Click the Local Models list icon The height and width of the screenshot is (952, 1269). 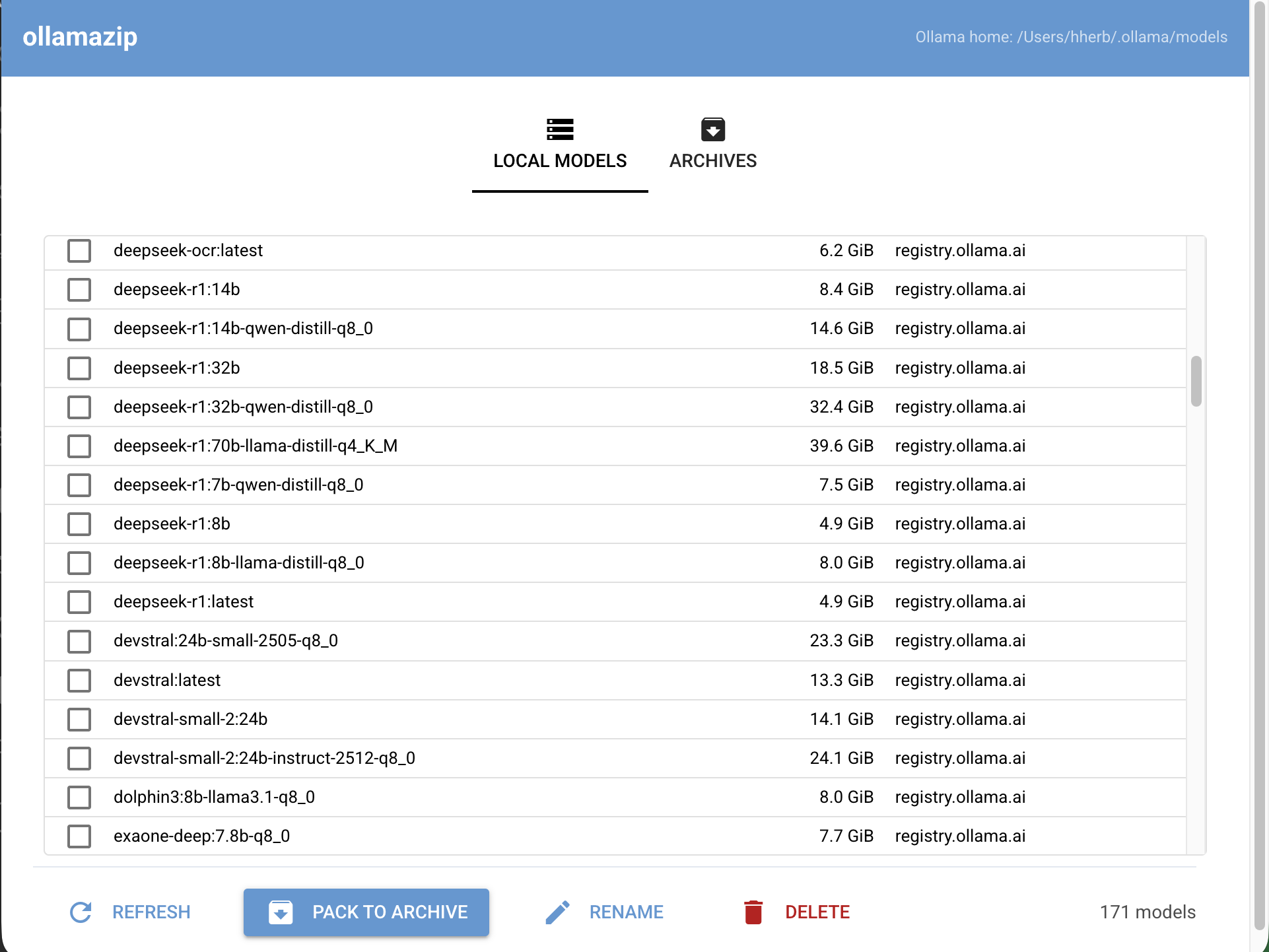pyautogui.click(x=560, y=129)
